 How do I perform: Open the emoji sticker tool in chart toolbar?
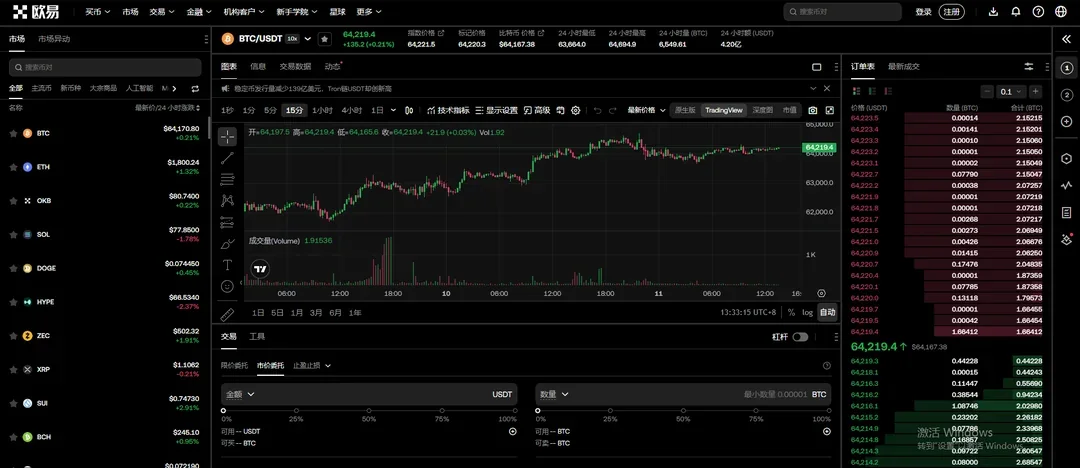click(x=227, y=286)
